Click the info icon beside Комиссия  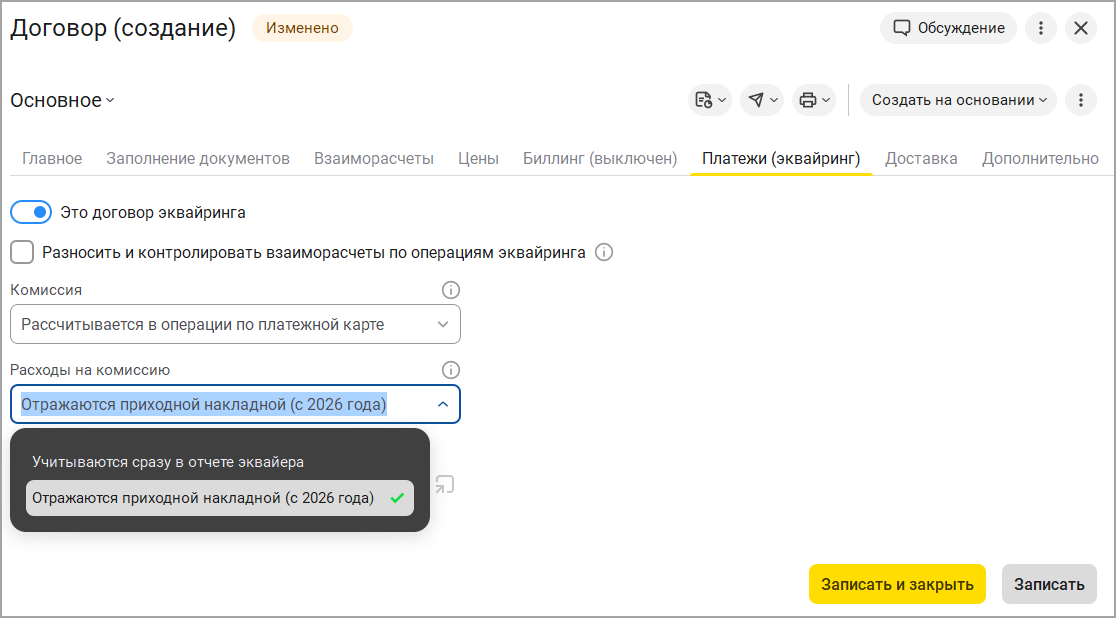tap(451, 290)
